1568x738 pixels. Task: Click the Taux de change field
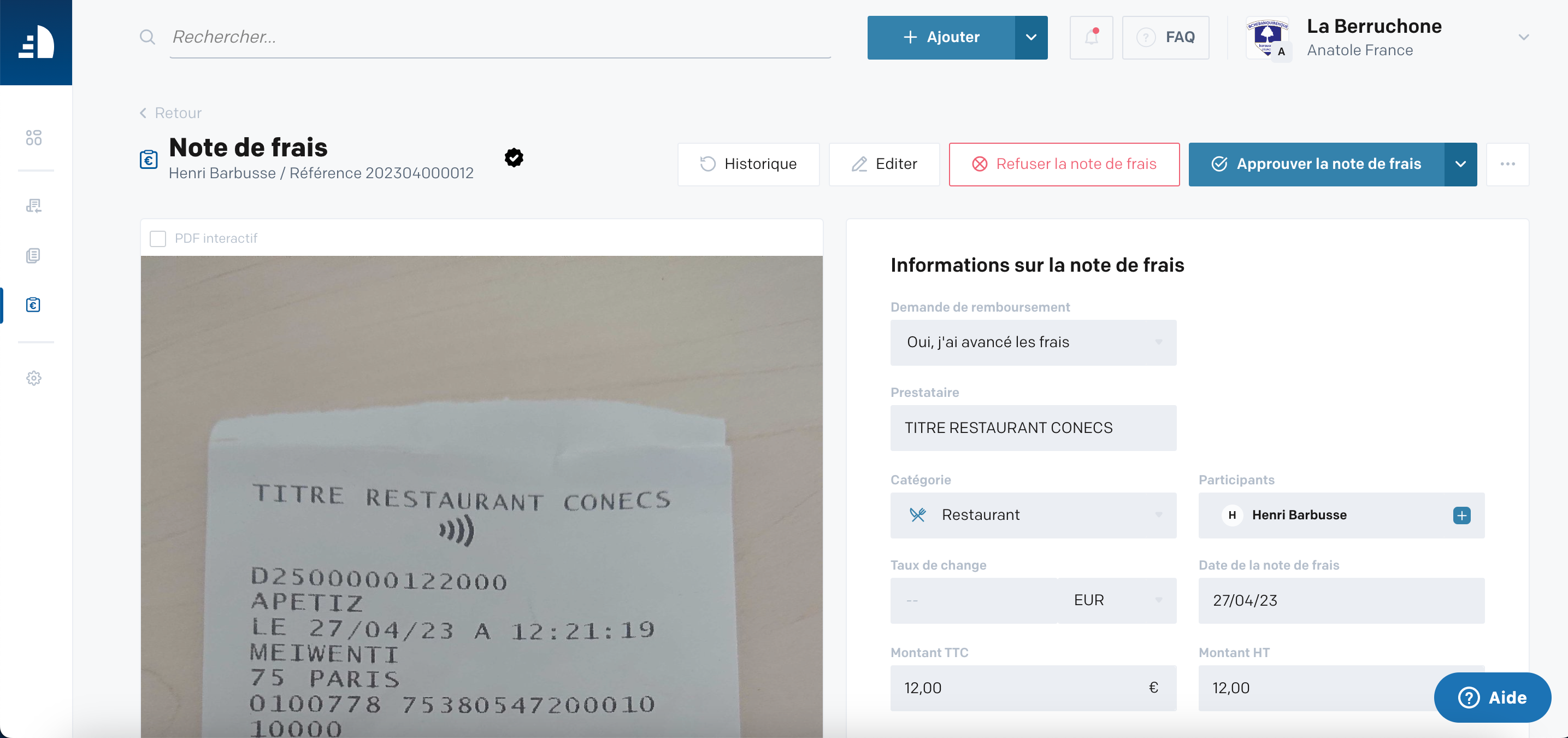pos(974,600)
